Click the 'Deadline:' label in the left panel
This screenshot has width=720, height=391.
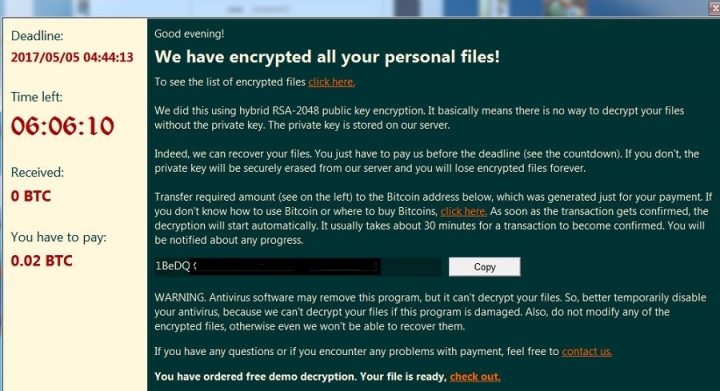[37, 36]
